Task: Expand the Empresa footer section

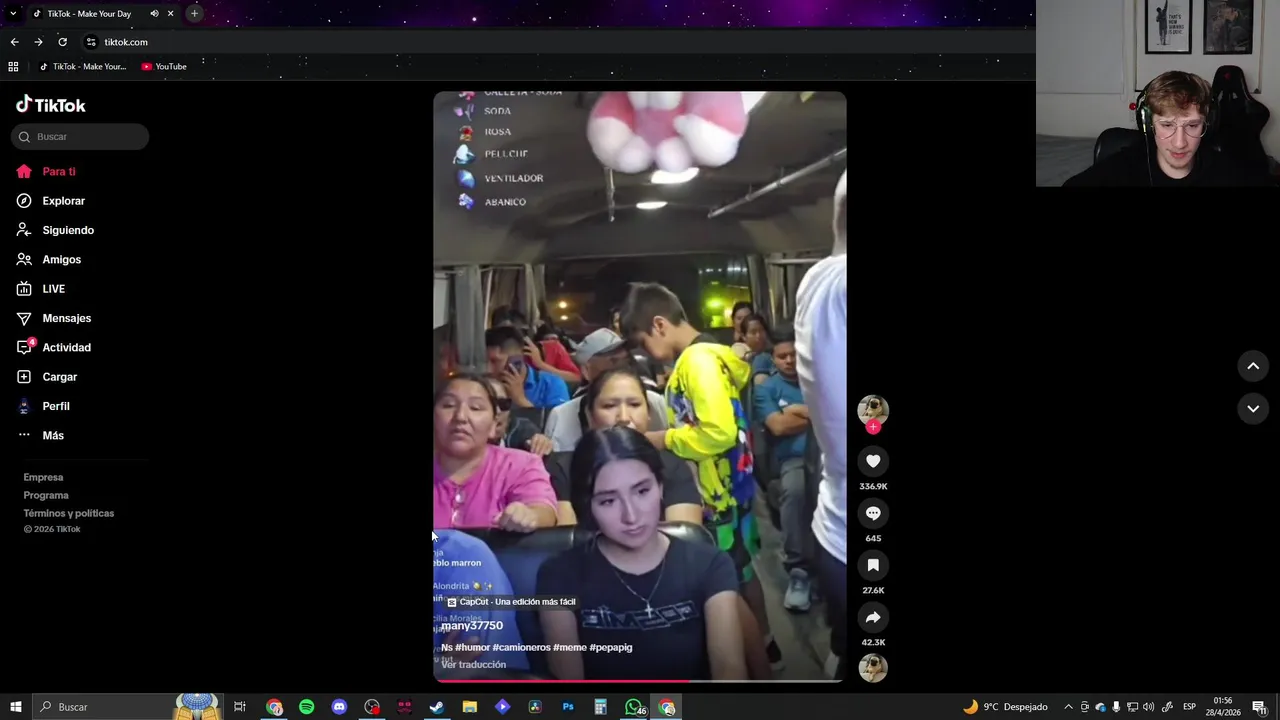Action: (x=43, y=477)
